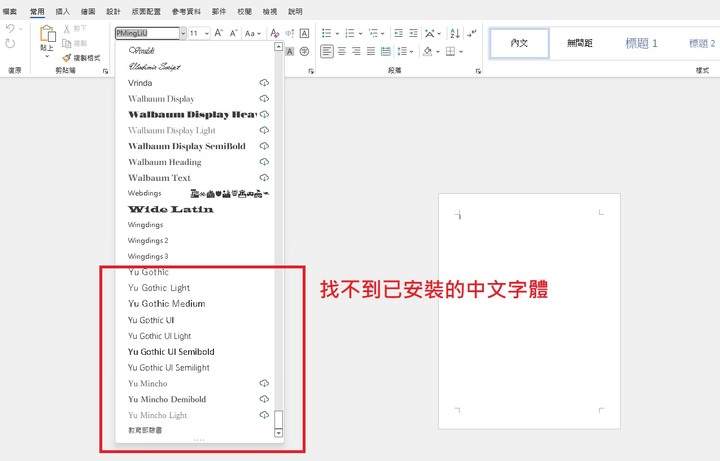This screenshot has width=720, height=461.
Task: Toggle center text alignment
Action: [x=342, y=51]
